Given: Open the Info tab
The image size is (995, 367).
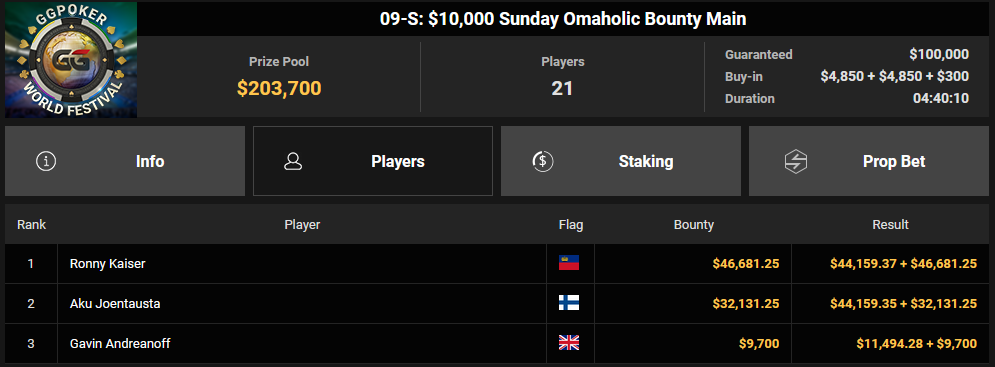Looking at the screenshot, I should click(x=125, y=161).
